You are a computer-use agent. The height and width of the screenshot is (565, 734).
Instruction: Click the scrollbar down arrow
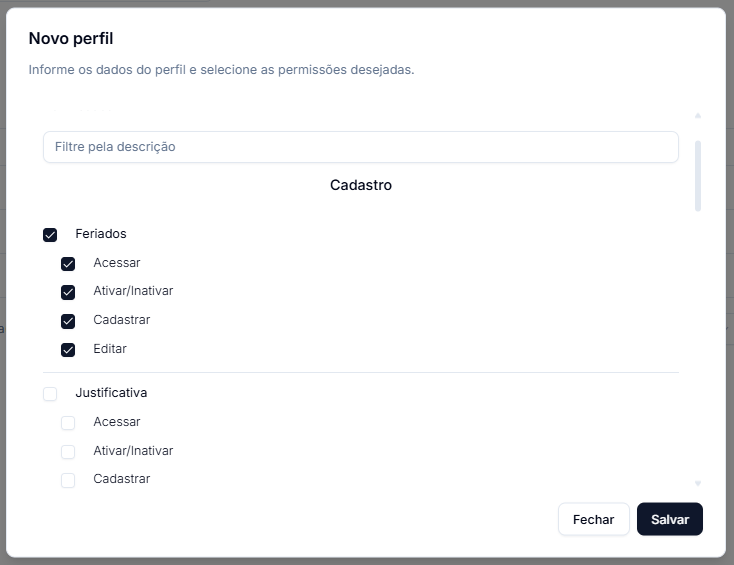pos(698,483)
